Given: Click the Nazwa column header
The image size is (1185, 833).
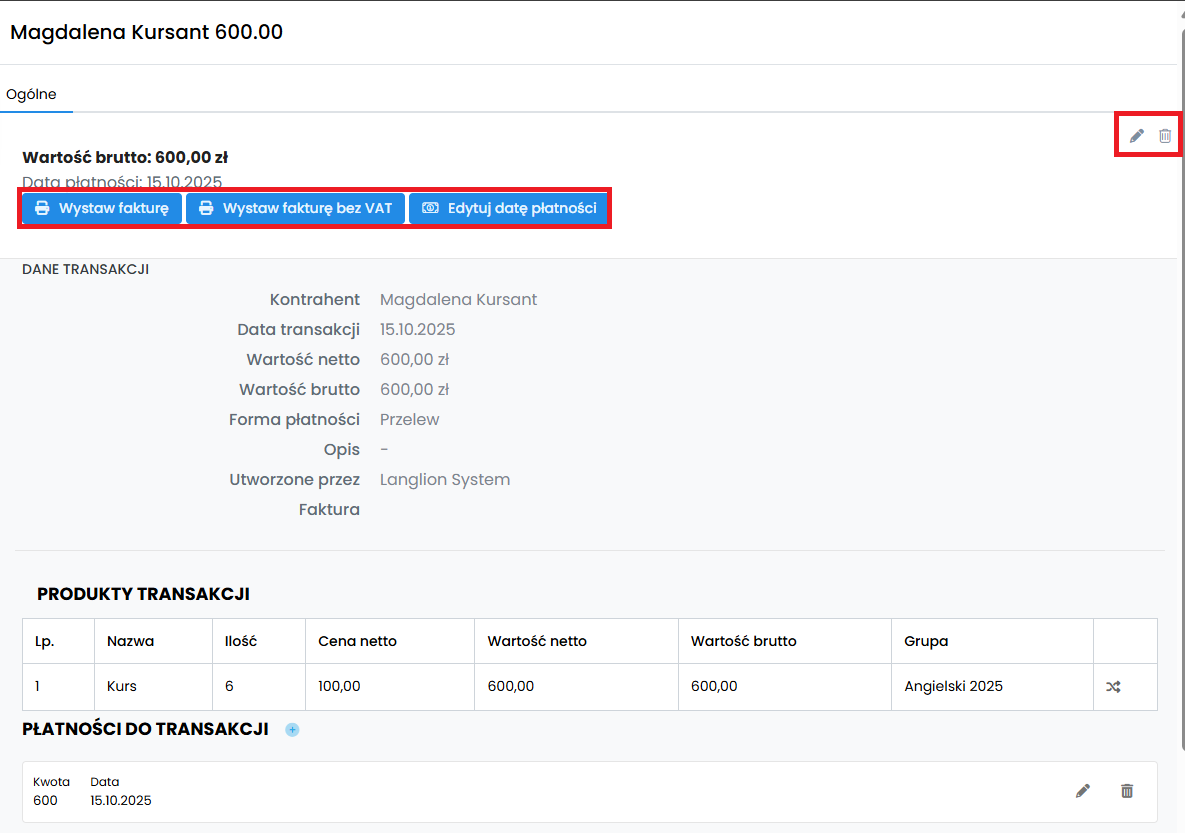Looking at the screenshot, I should click(131, 641).
